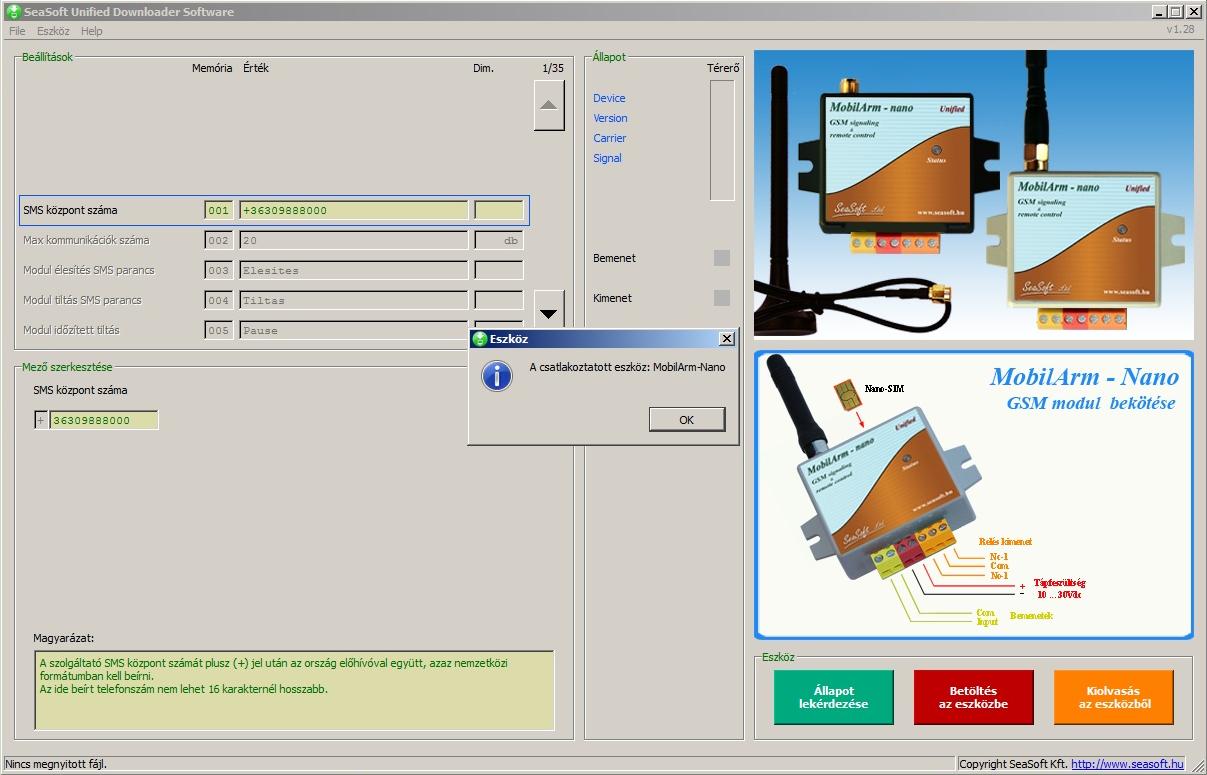Click Betöltés az eszközbe red button

973,697
